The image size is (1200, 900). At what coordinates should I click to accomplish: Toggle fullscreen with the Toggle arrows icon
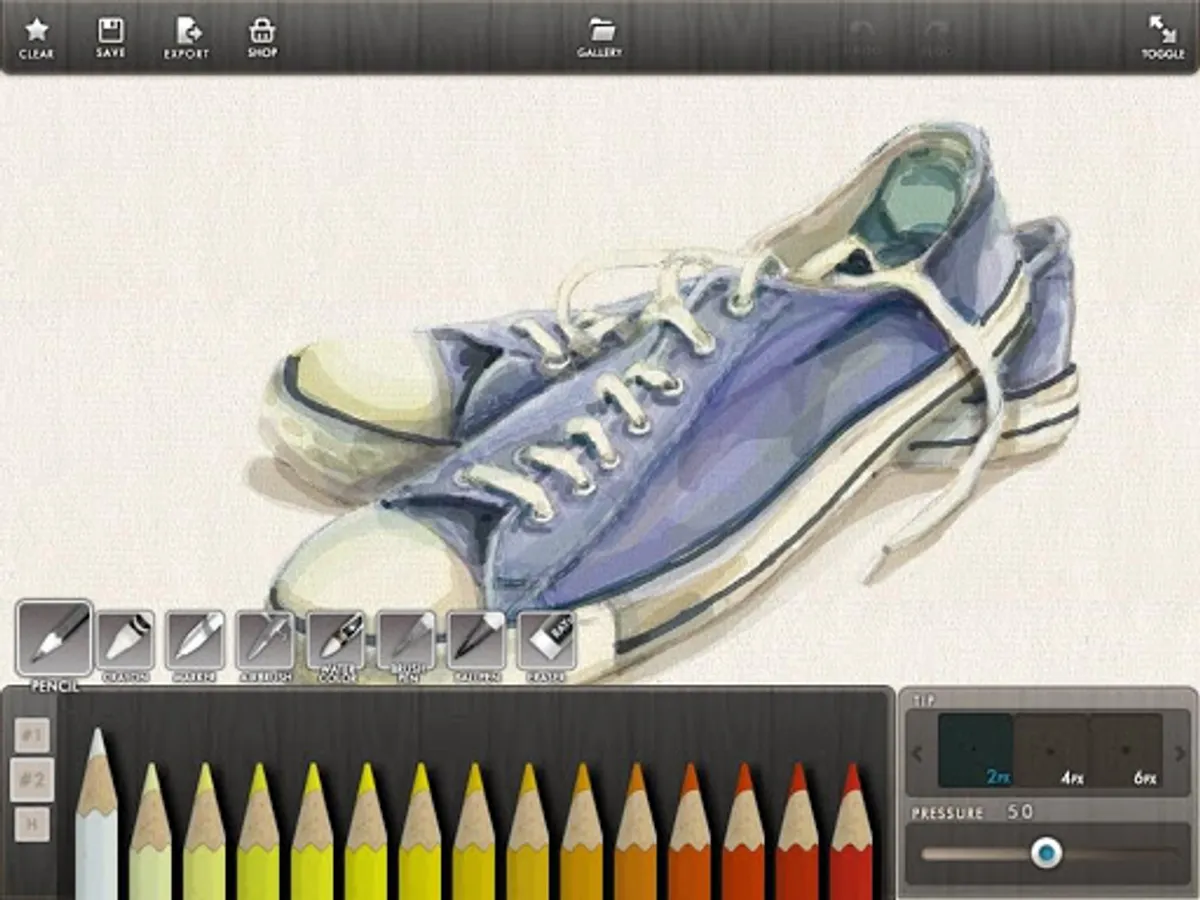pyautogui.click(x=1163, y=37)
